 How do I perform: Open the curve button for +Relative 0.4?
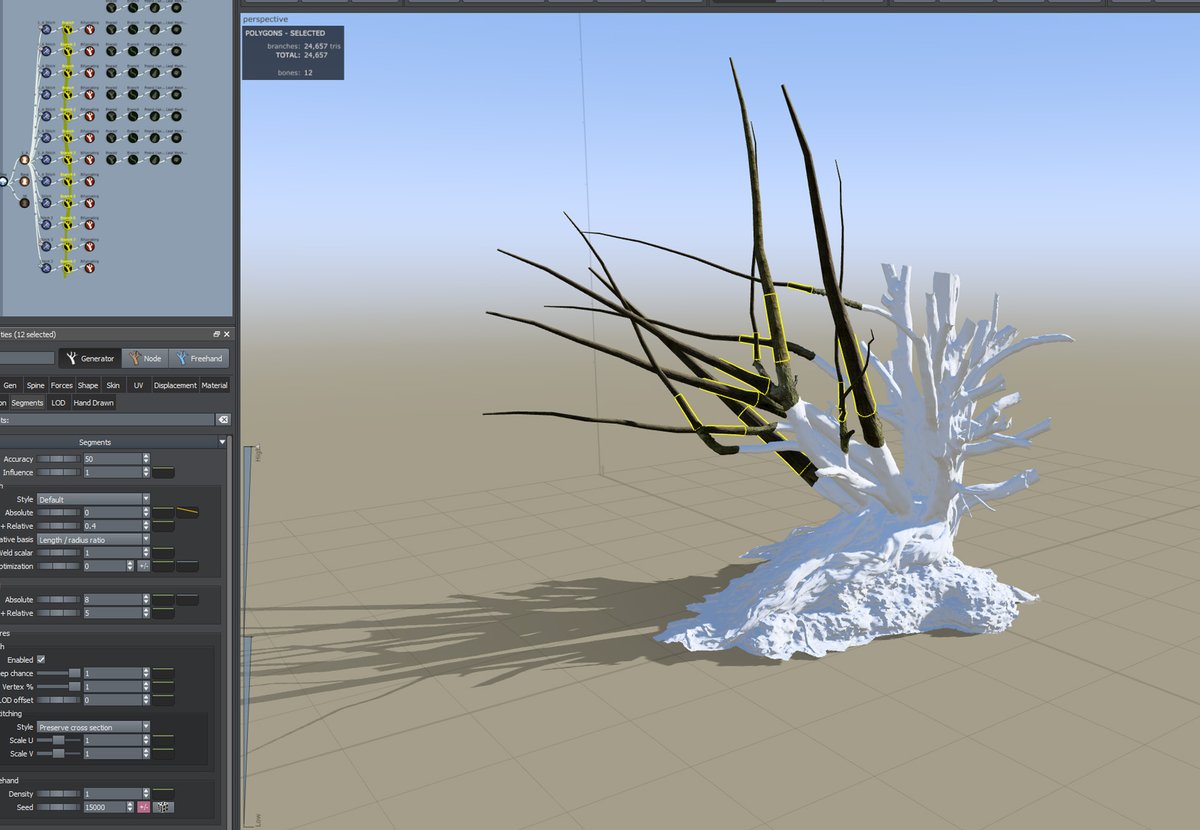(163, 526)
